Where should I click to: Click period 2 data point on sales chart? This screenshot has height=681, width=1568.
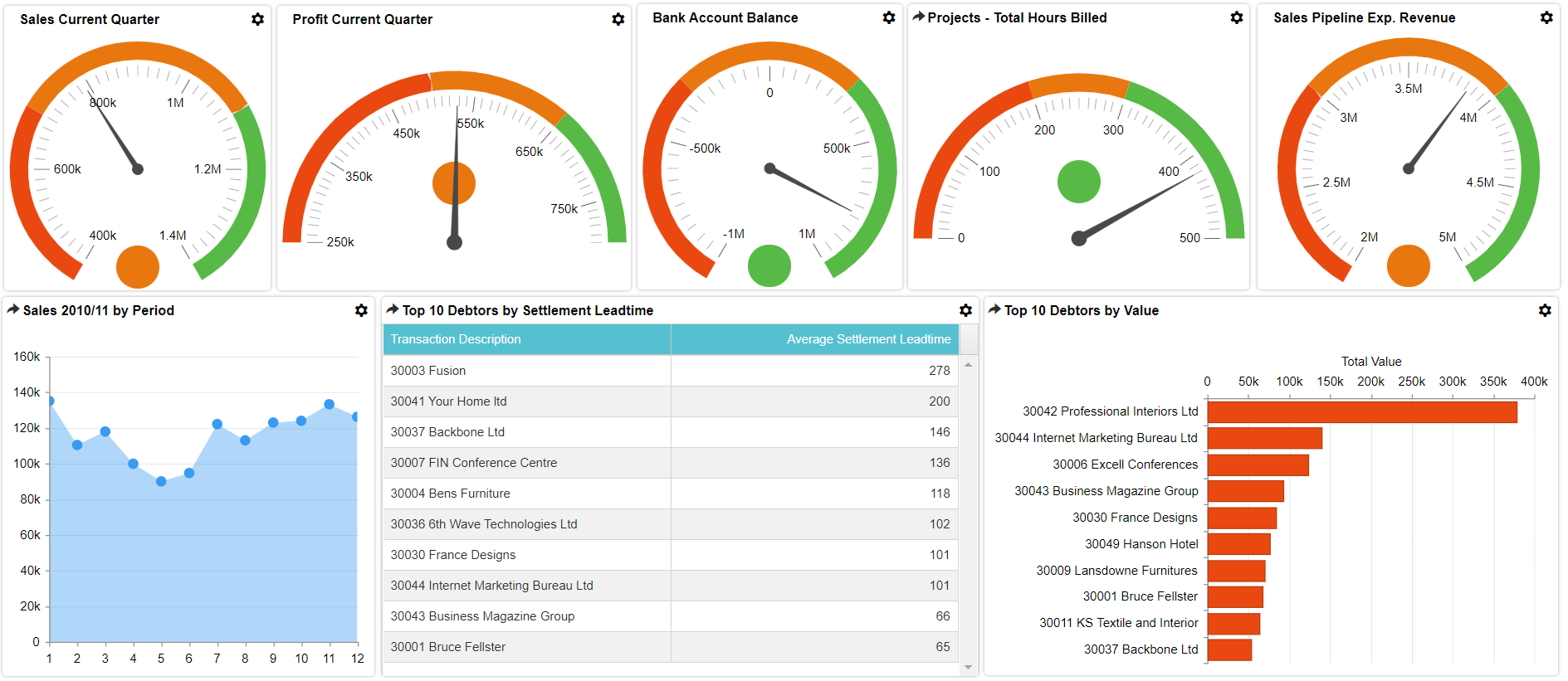coord(77,445)
